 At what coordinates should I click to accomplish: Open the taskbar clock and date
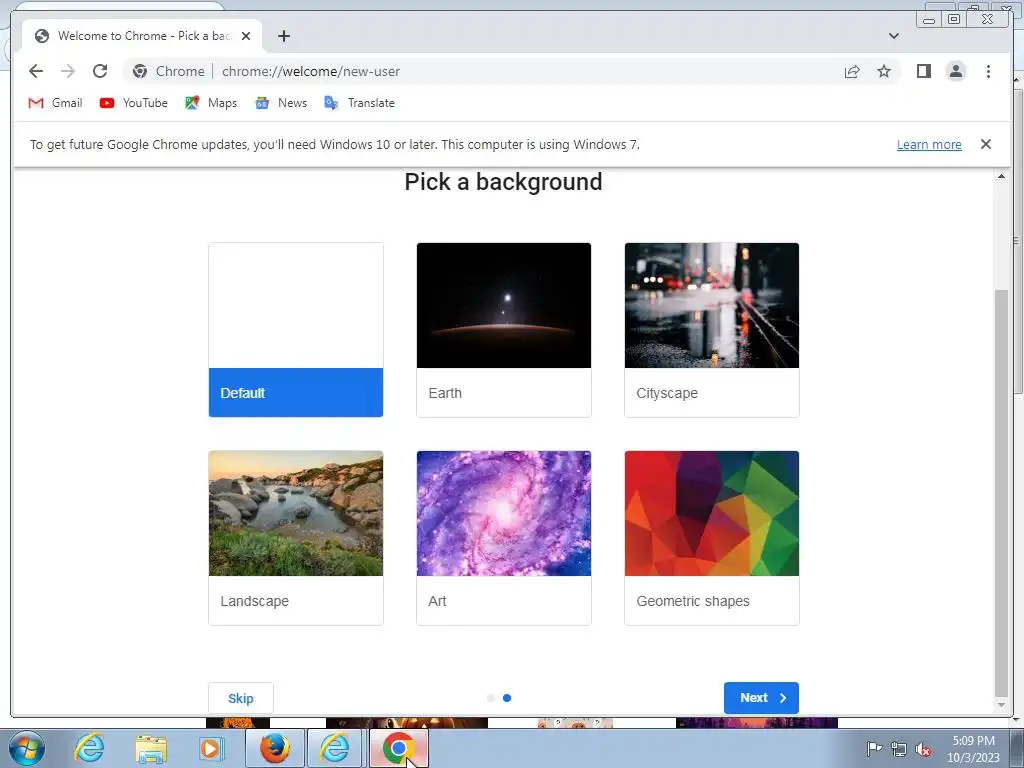click(x=973, y=749)
